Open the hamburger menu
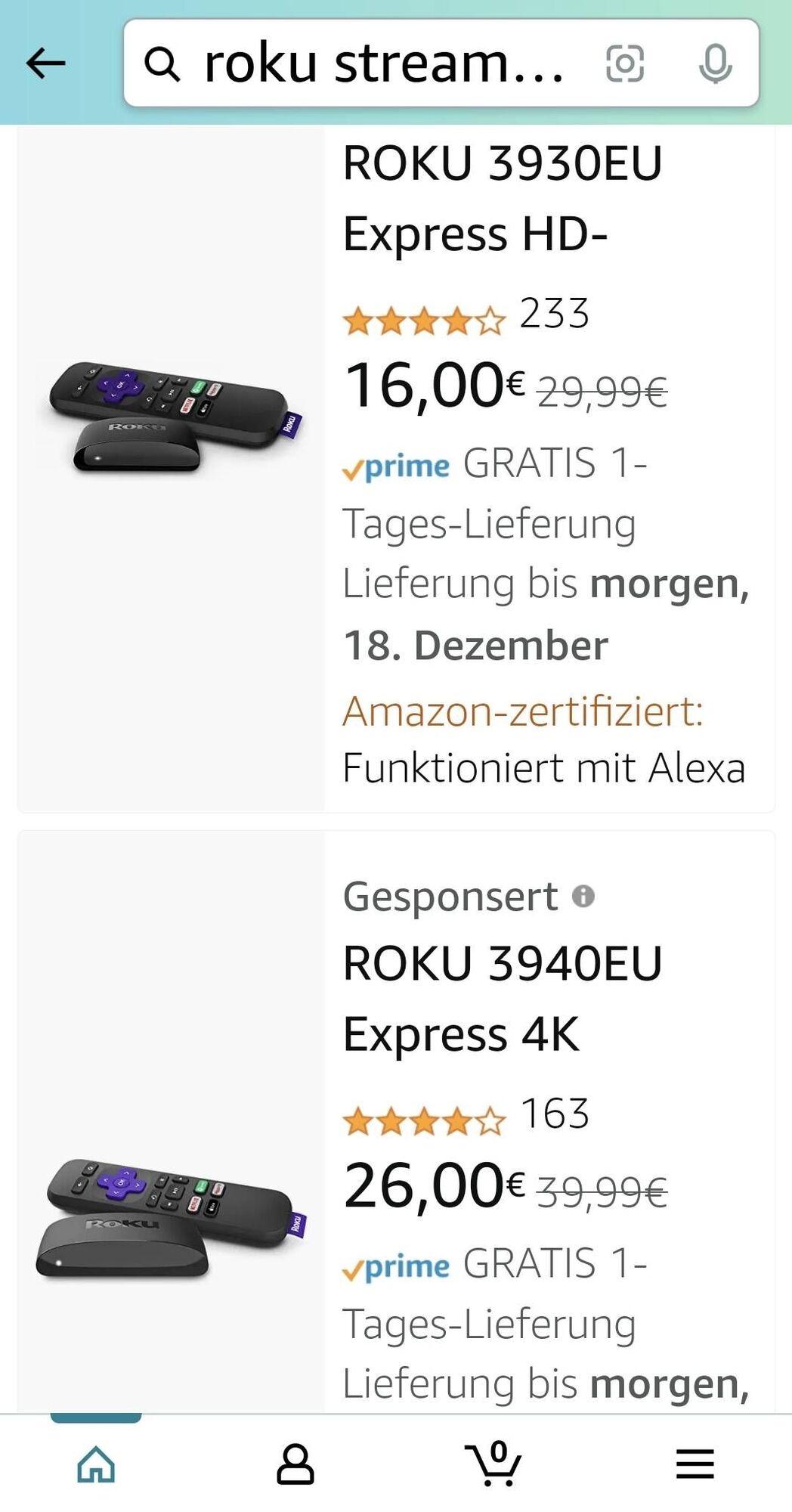The width and height of the screenshot is (792, 1512). tap(695, 1464)
